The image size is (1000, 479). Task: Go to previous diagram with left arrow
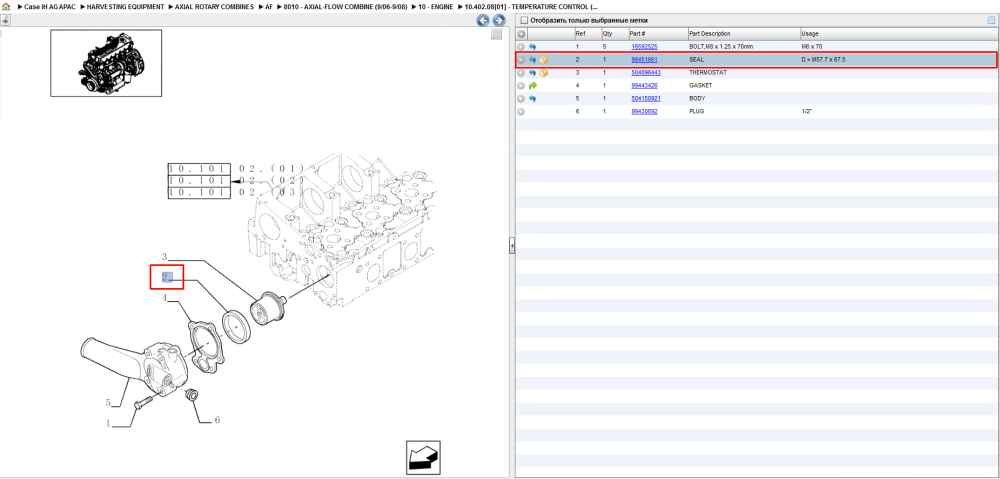(x=483, y=20)
